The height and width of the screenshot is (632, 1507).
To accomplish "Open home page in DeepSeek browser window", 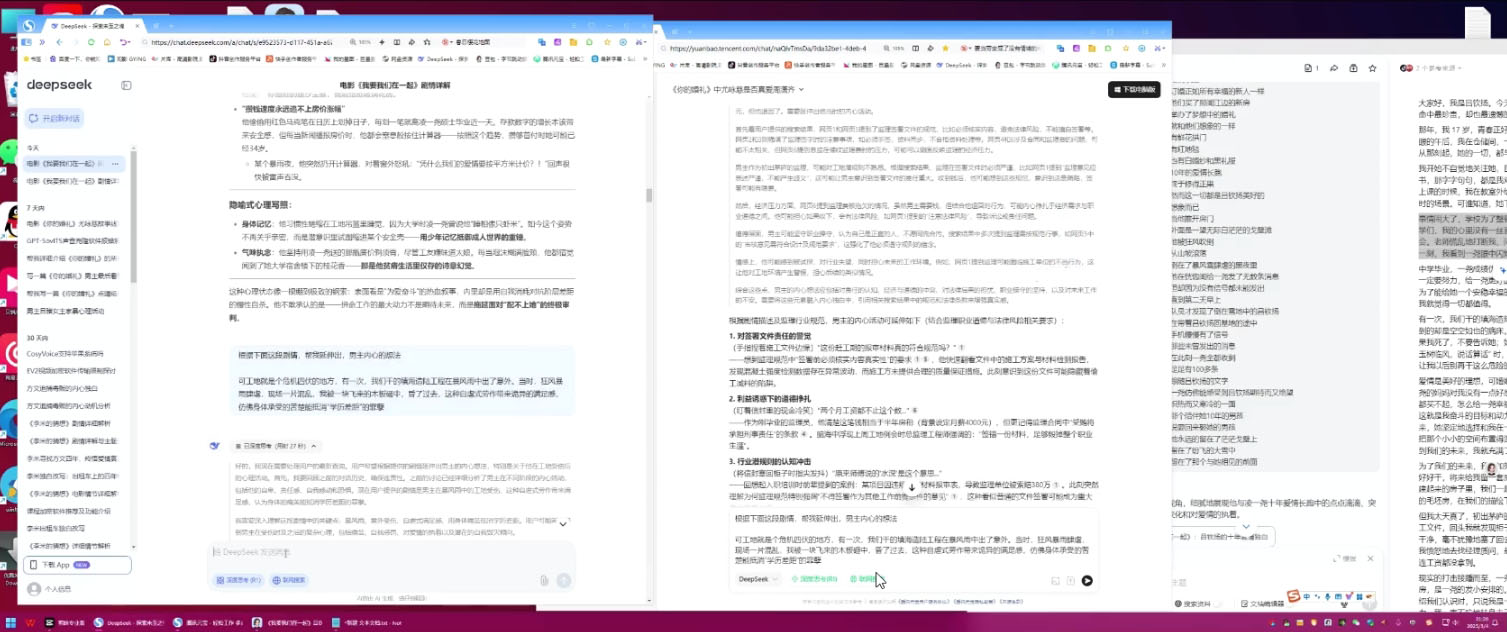I will (107, 42).
